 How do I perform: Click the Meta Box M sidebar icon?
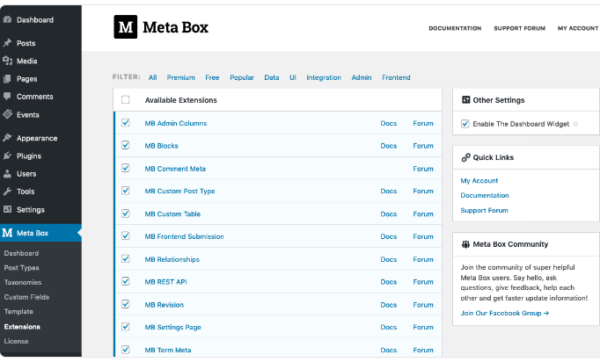[7, 233]
